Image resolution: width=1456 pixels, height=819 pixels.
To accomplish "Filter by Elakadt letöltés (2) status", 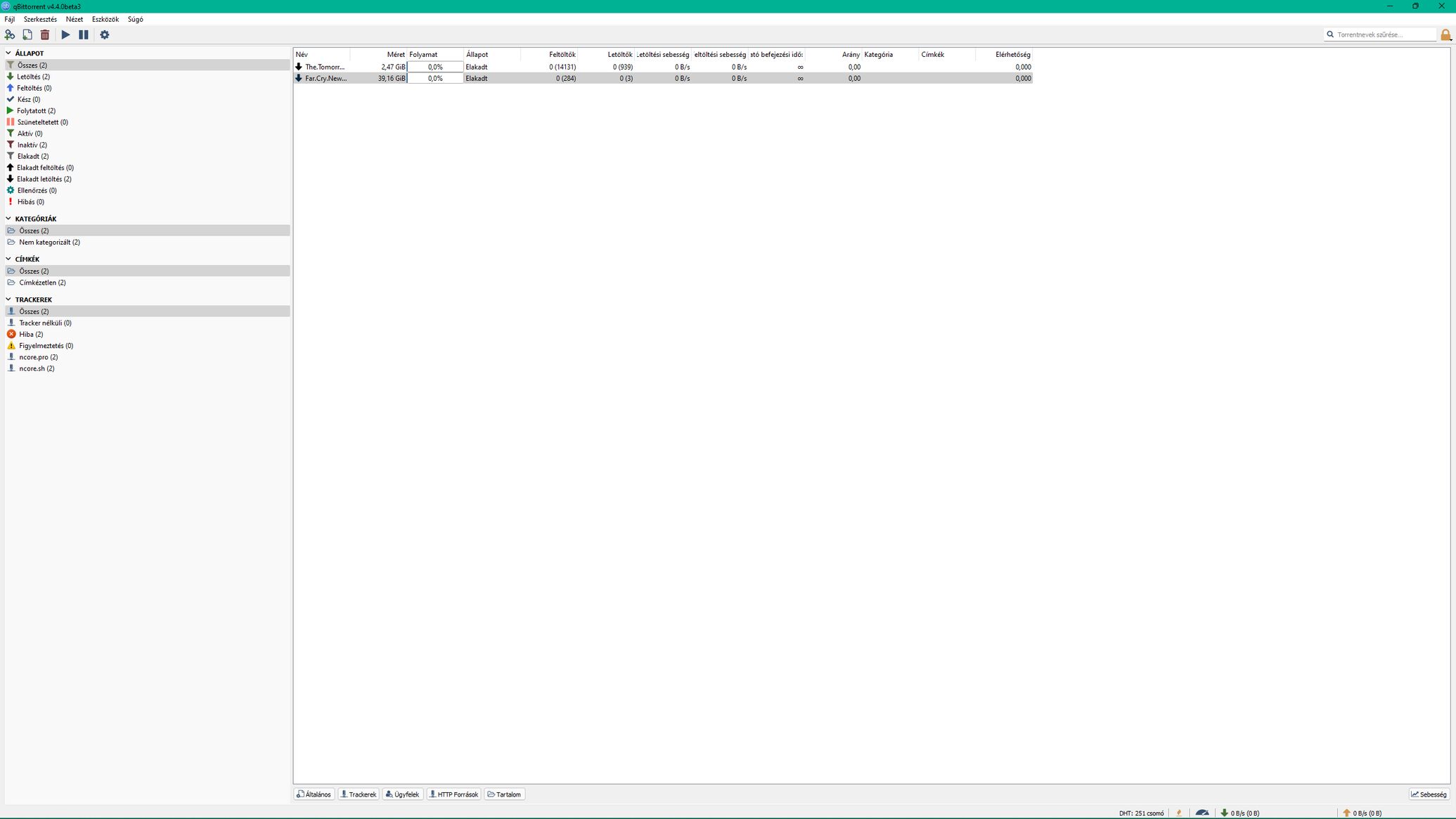I will tap(44, 179).
